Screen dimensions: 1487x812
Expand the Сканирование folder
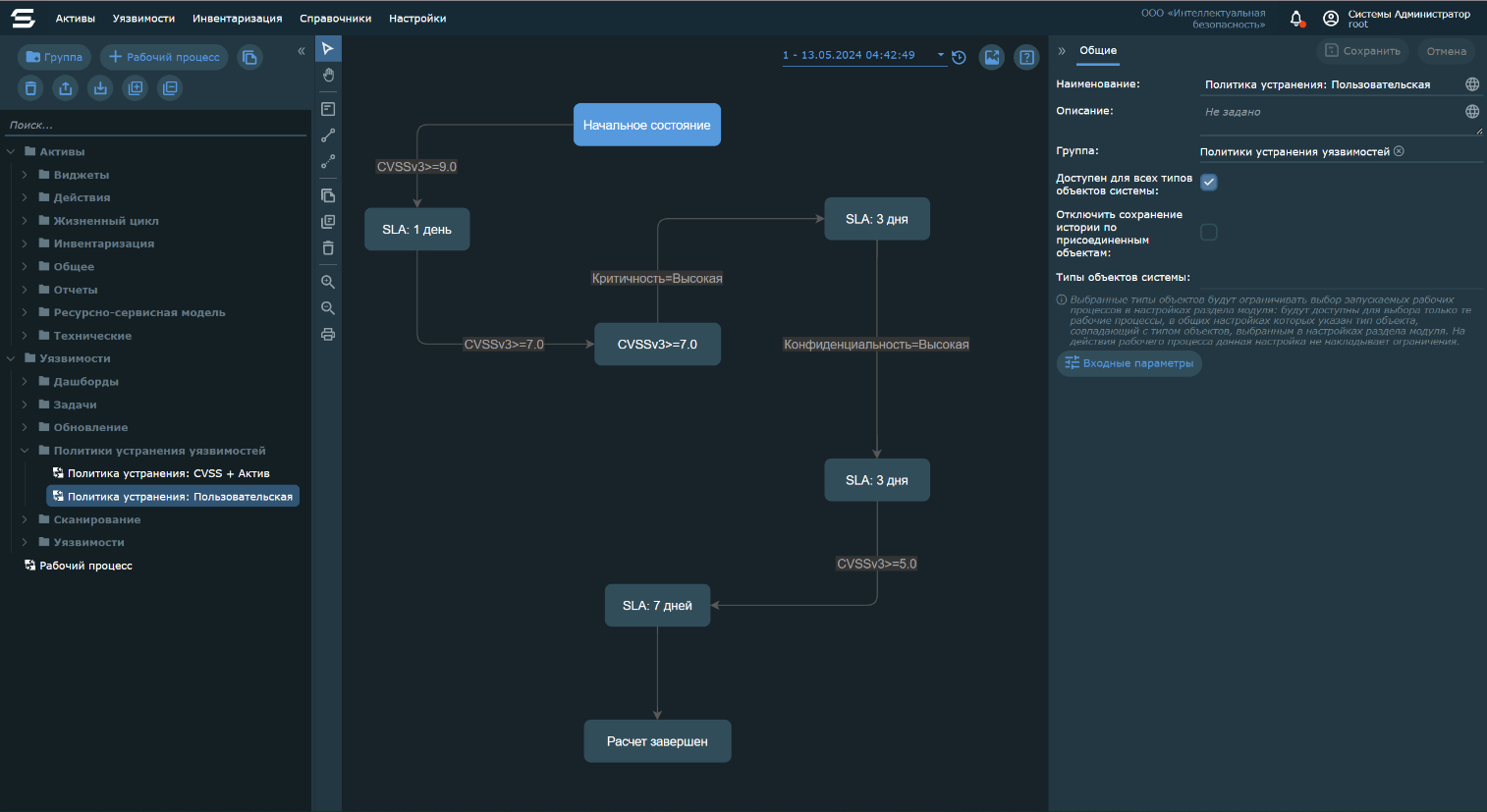[x=25, y=519]
